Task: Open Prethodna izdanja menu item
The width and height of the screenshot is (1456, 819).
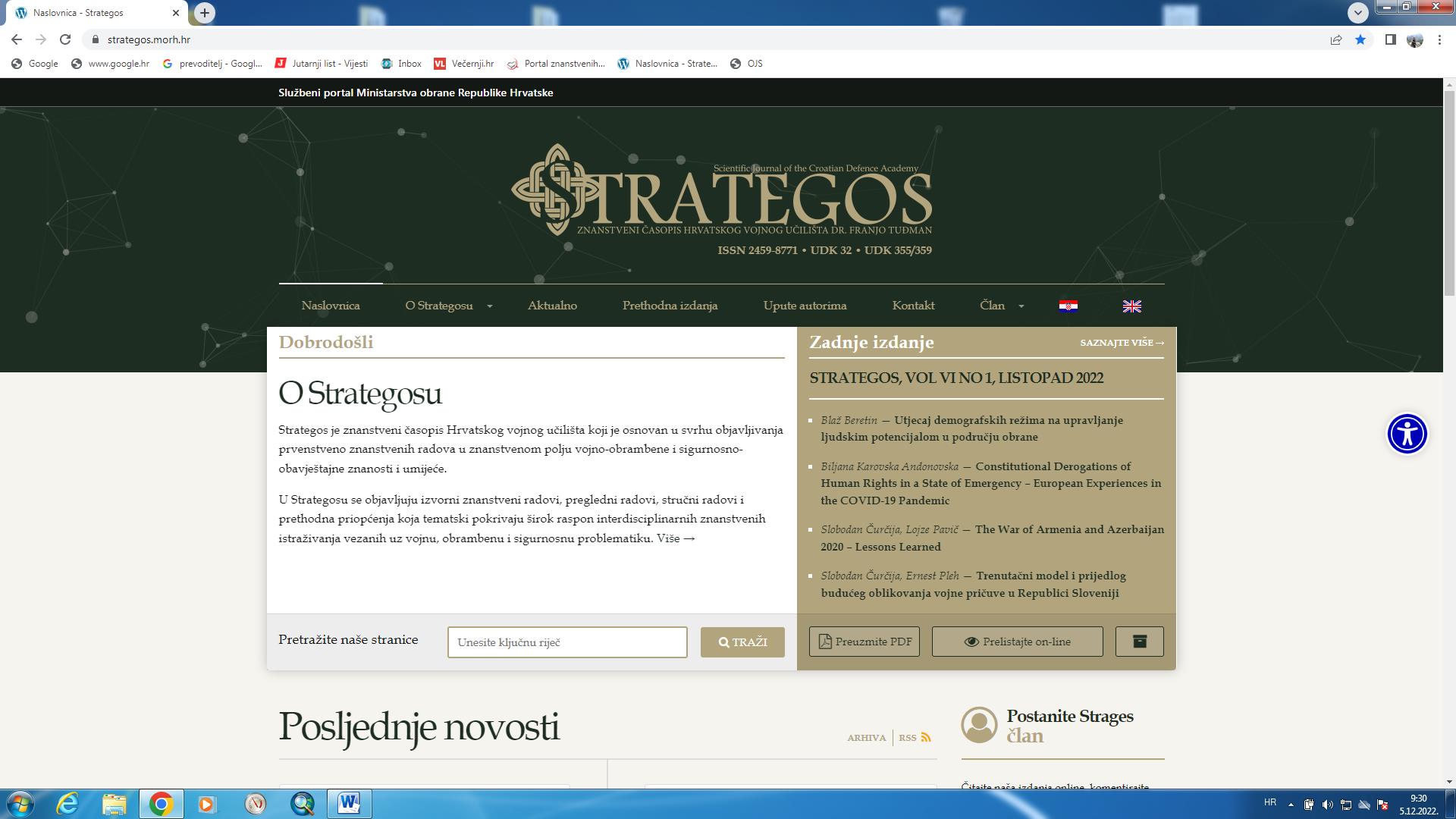Action: (x=670, y=306)
